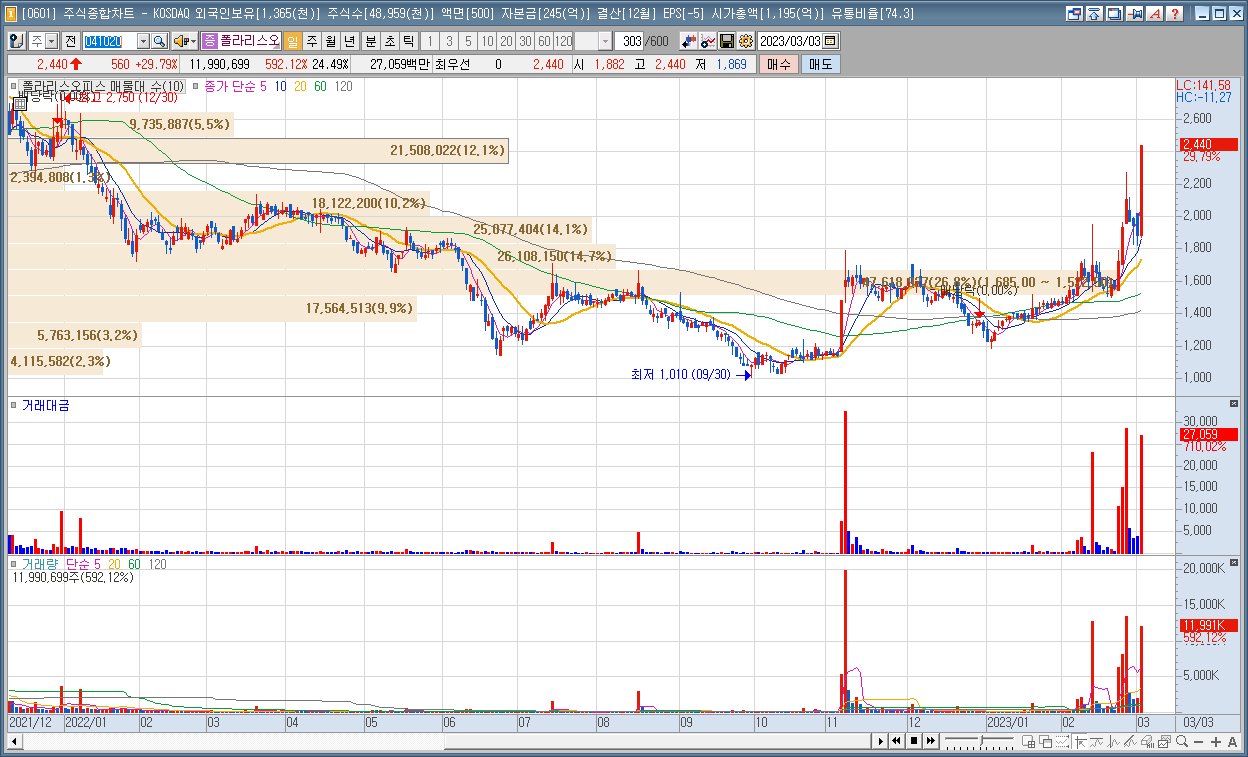Viewport: 1248px width, 757px height.
Task: Click the horizontal scrollbar left arrow
Action: click(x=14, y=741)
